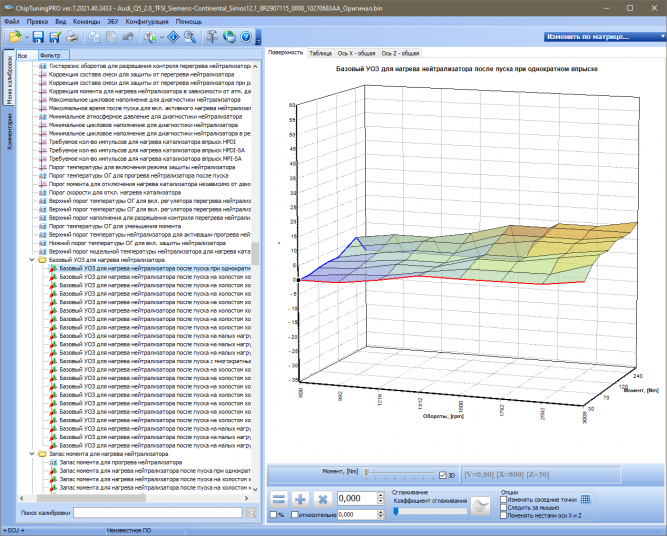Click the blue grid icon beside neighbor points
667x536 pixels.
585,499
